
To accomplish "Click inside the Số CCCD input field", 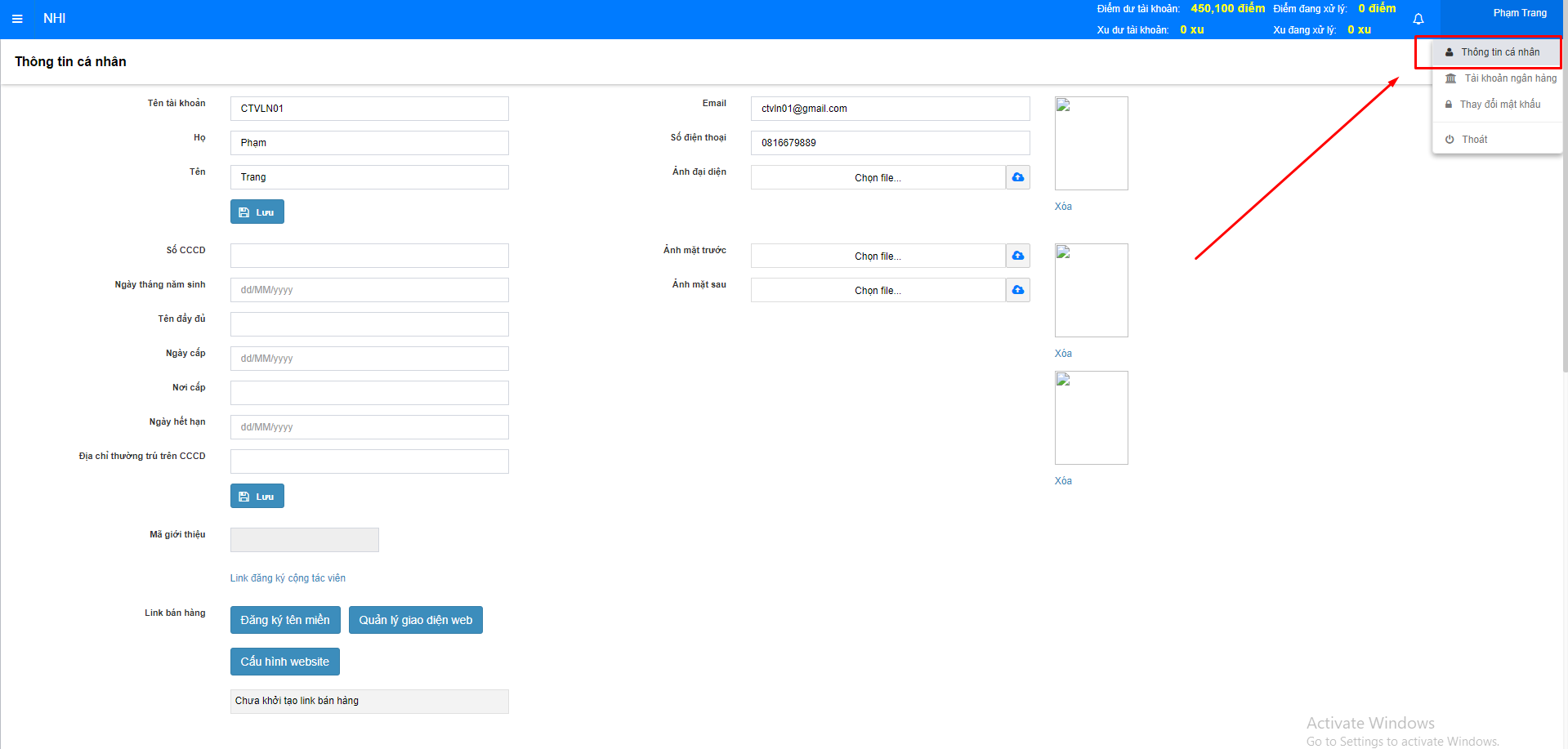I will tap(369, 256).
